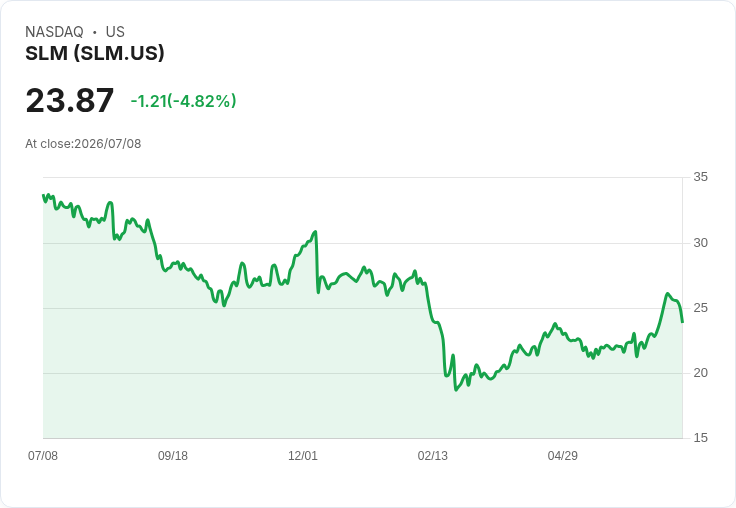The width and height of the screenshot is (736, 508).
Task: Click the 35 price axis label
Action: point(701,177)
